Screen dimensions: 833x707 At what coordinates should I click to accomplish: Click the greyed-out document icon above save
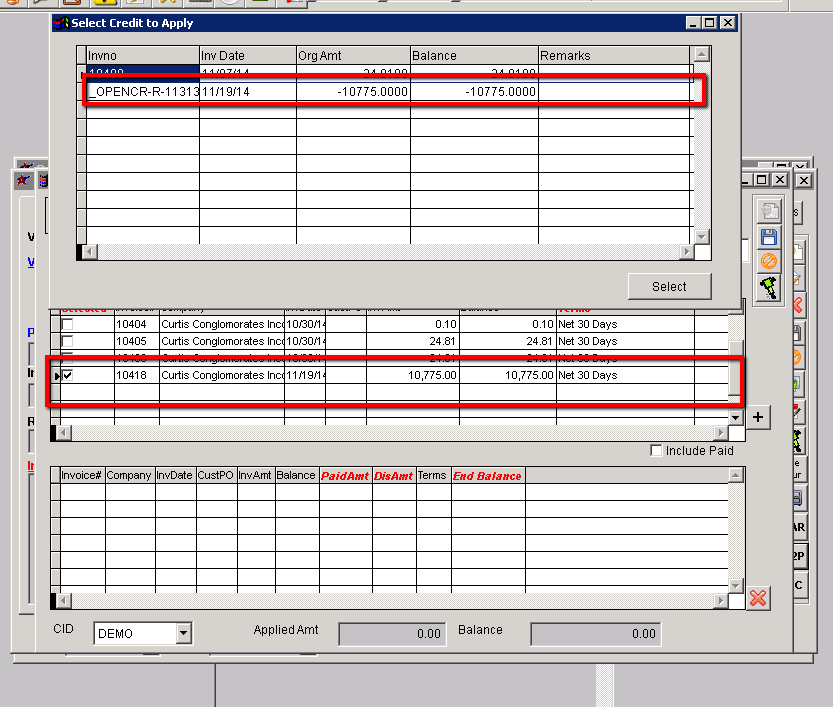pyautogui.click(x=769, y=212)
